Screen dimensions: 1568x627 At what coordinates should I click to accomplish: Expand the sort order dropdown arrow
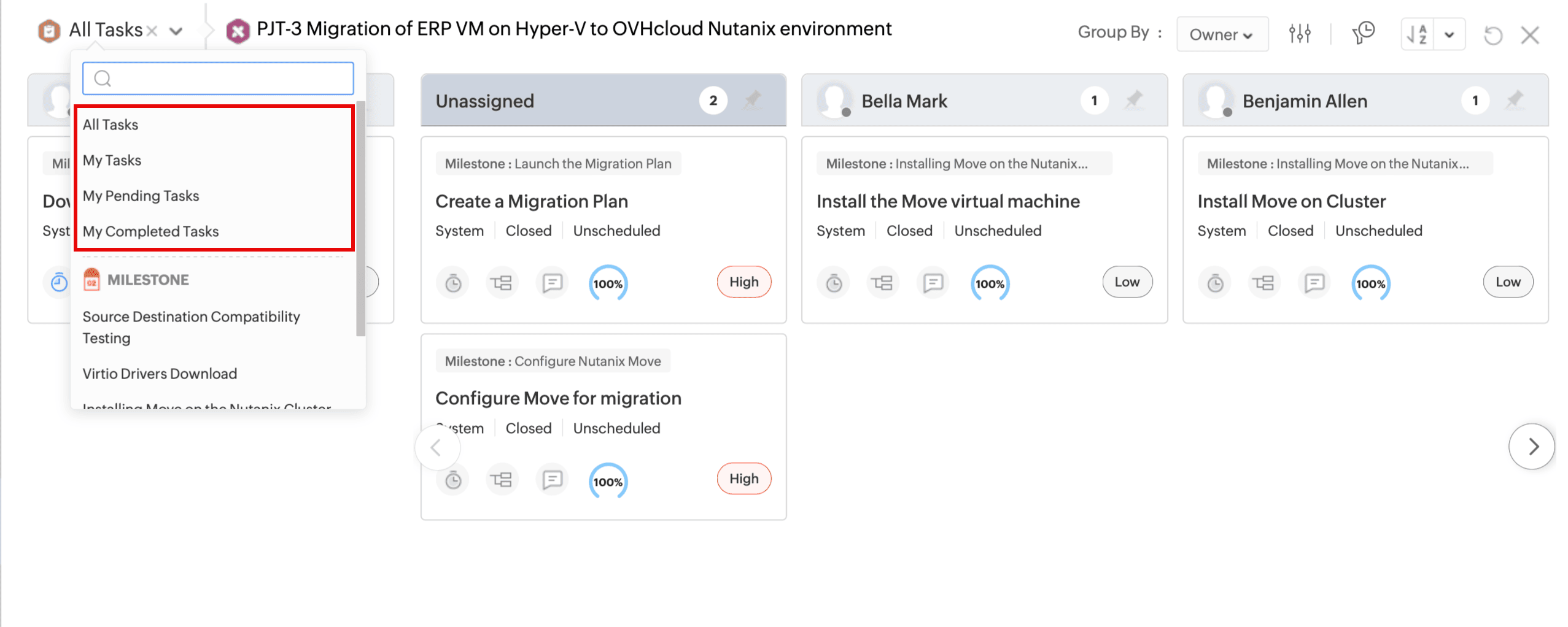pyautogui.click(x=1449, y=35)
